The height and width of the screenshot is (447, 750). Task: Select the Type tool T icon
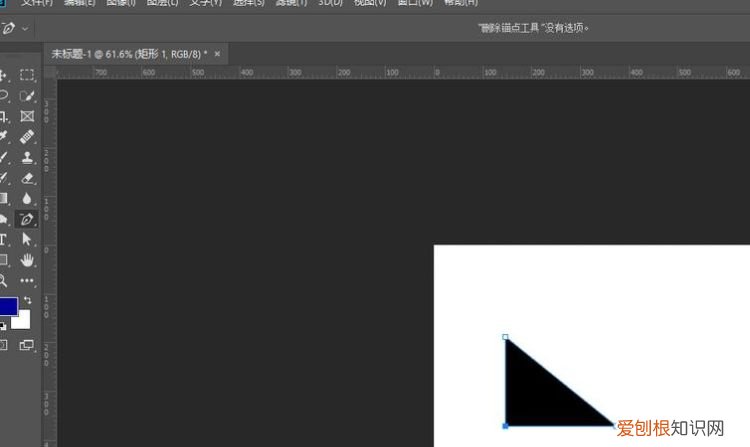tap(3, 240)
